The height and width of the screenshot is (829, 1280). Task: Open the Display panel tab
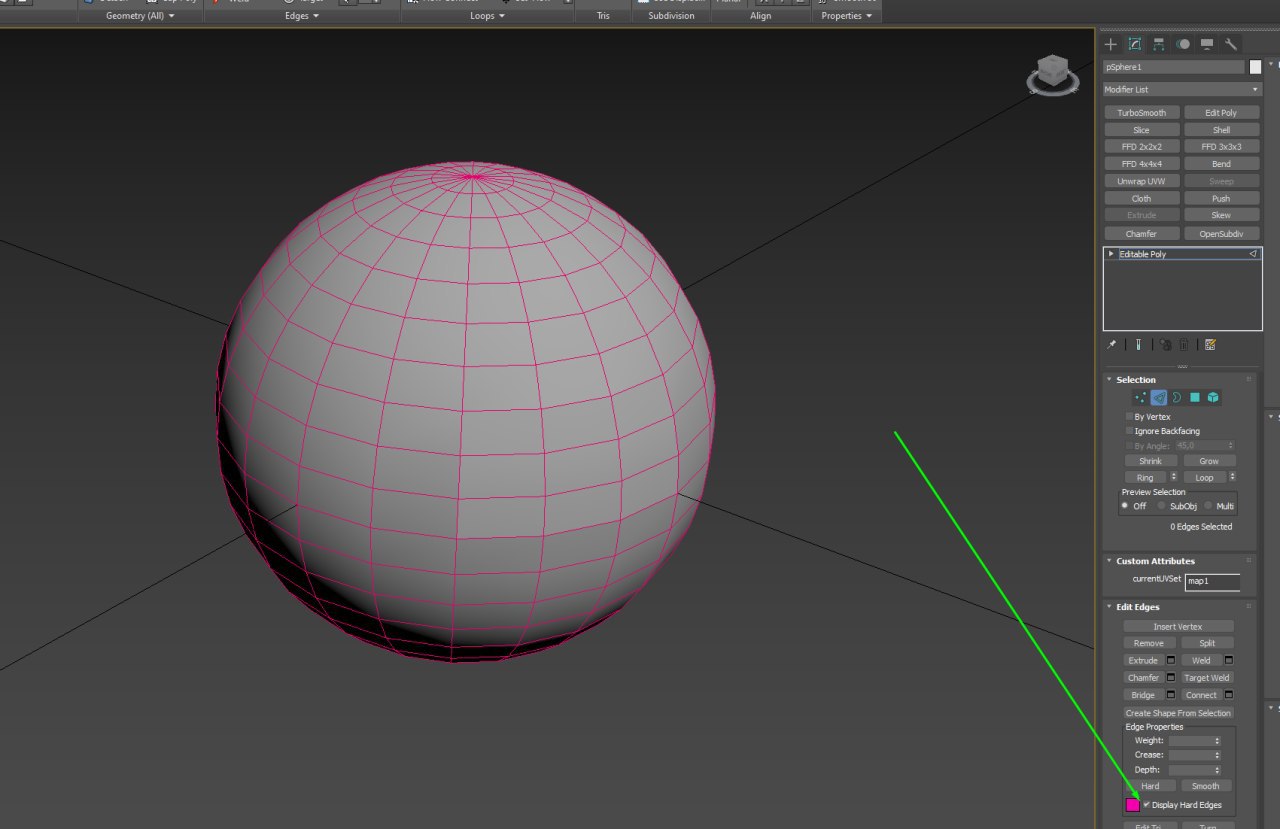1207,44
